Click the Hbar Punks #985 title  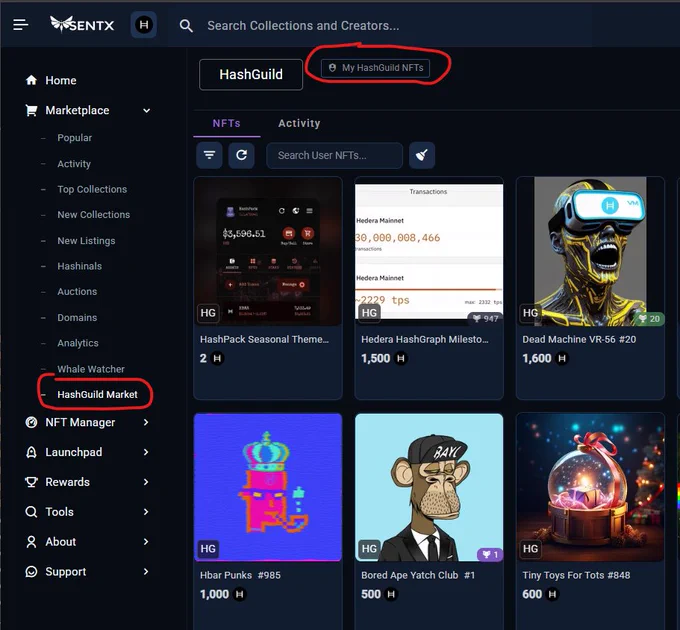coord(240,575)
